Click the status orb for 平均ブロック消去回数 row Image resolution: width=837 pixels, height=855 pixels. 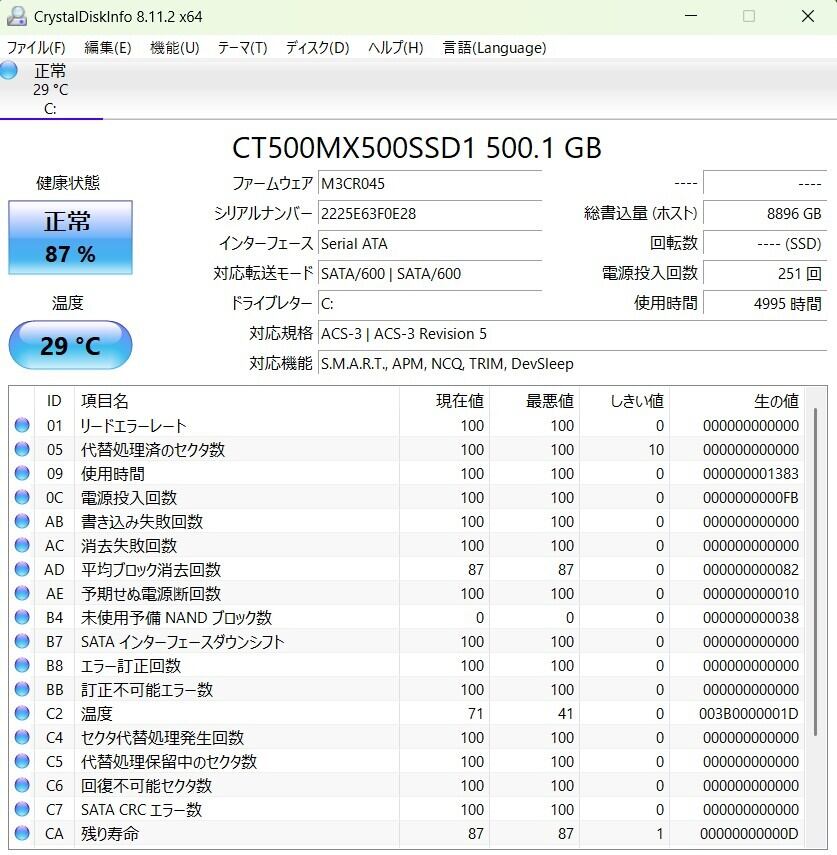click(22, 570)
